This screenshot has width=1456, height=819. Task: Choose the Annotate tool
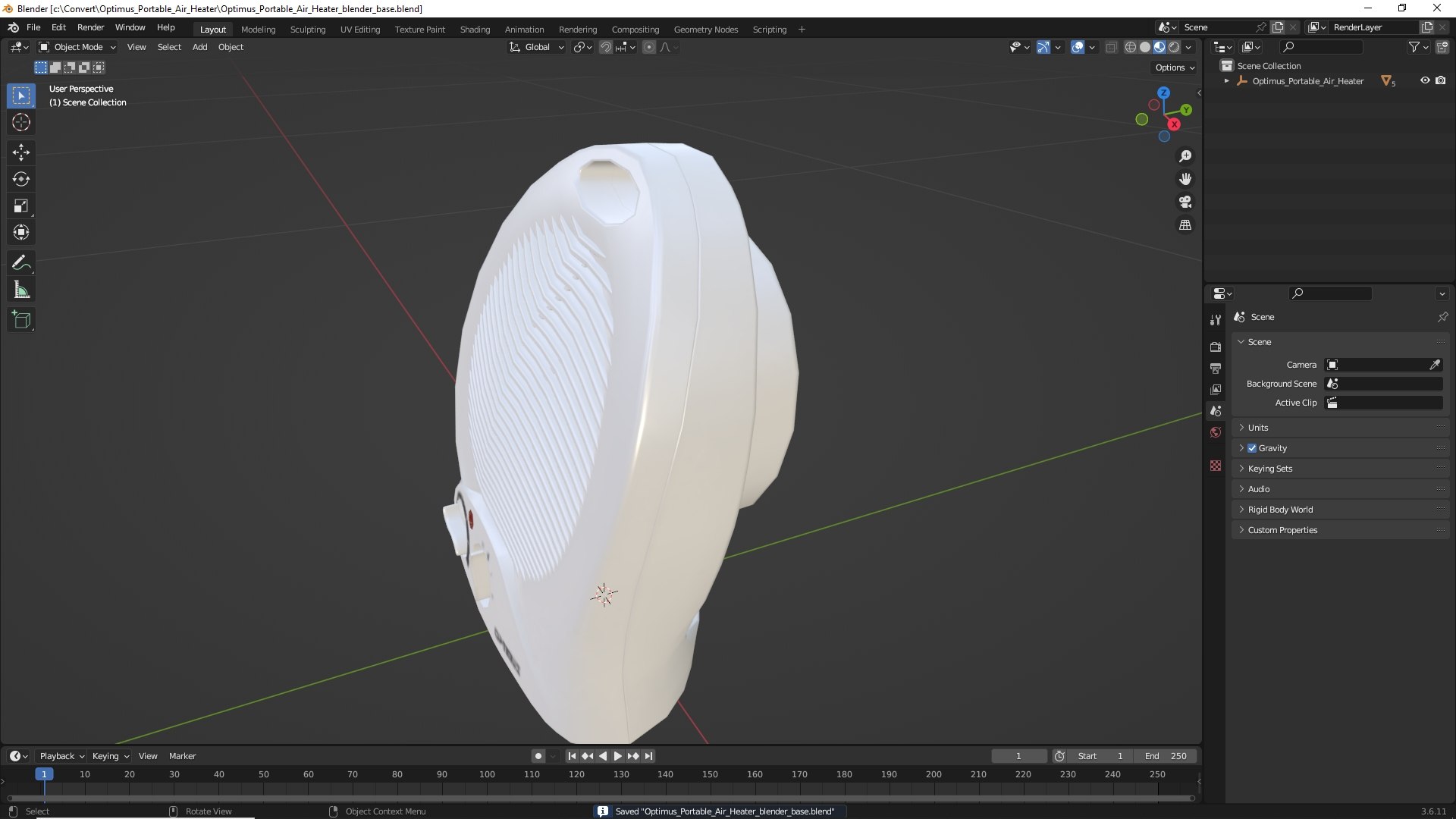[x=21, y=263]
